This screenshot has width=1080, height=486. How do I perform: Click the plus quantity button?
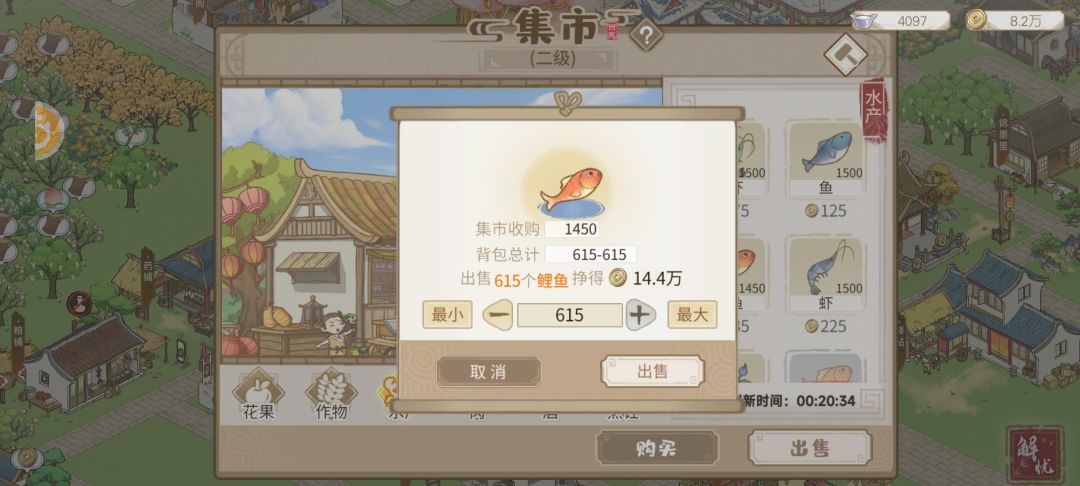pyautogui.click(x=641, y=315)
